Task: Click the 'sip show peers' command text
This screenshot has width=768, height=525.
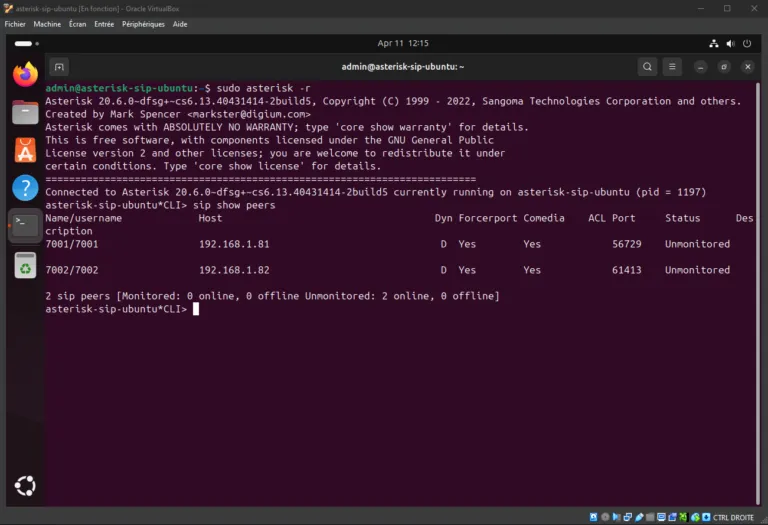Action: (234, 205)
